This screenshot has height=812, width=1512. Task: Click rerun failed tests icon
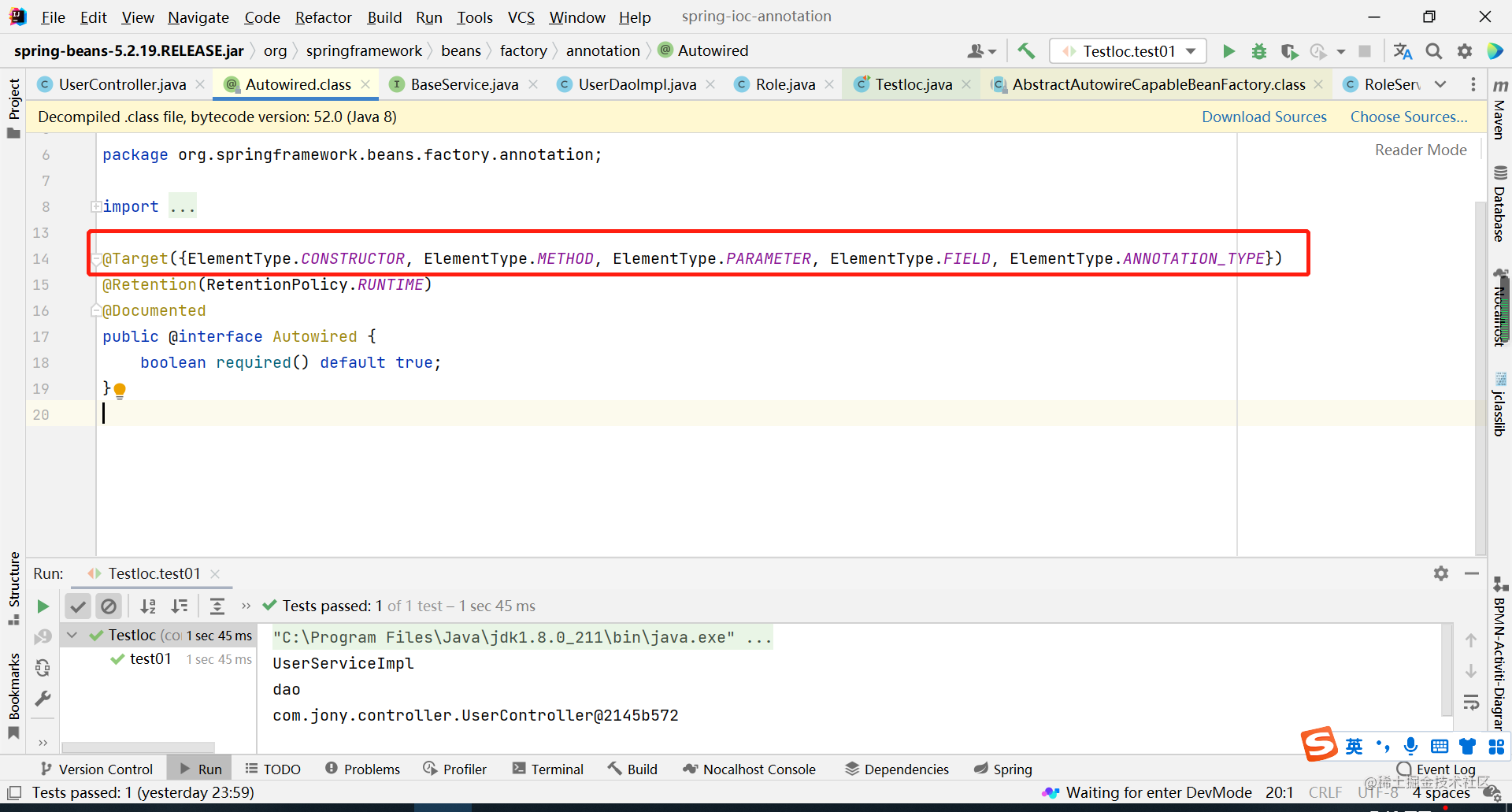click(x=43, y=636)
